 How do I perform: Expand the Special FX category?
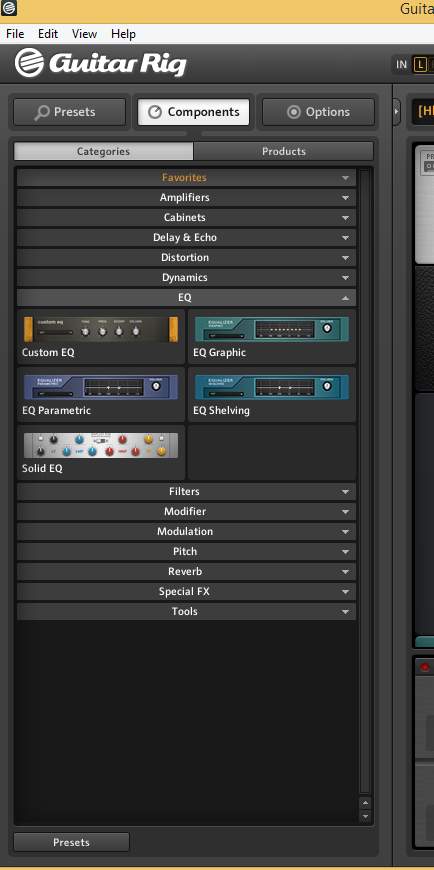(x=186, y=591)
